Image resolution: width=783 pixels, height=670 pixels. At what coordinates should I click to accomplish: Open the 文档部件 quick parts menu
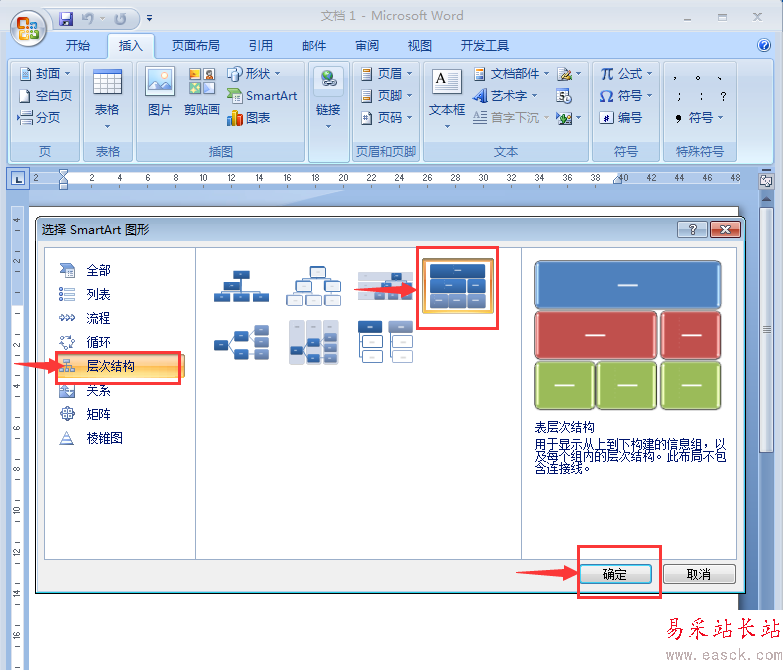coord(511,74)
